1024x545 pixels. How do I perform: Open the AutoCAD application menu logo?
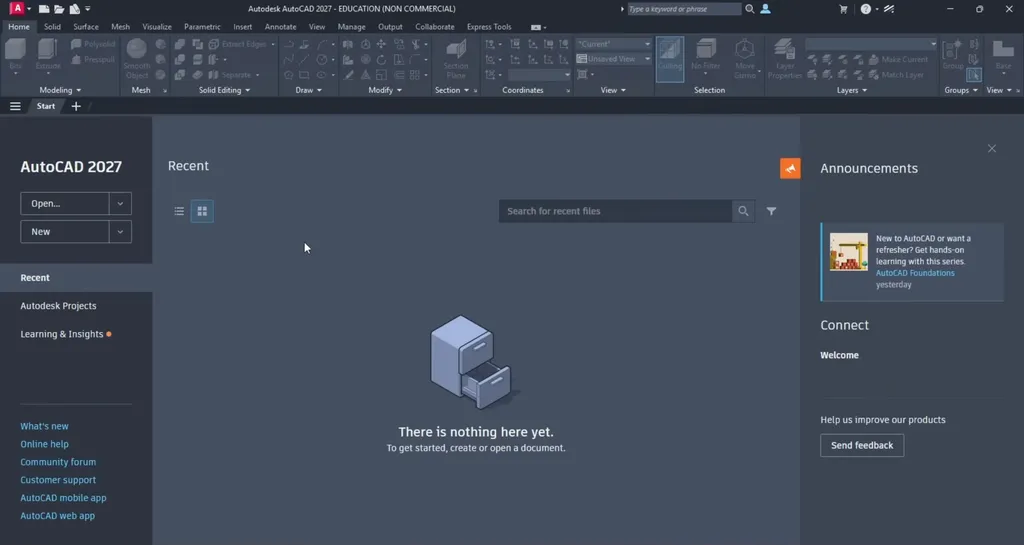(17, 8)
